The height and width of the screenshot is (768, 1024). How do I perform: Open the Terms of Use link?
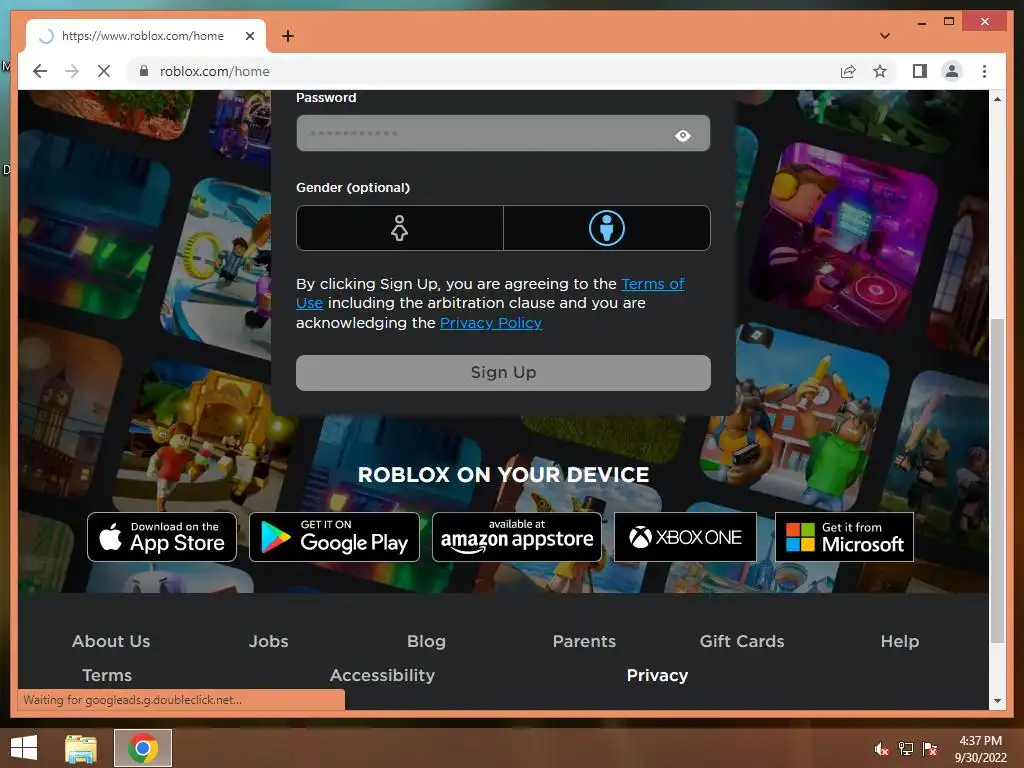[x=652, y=284]
